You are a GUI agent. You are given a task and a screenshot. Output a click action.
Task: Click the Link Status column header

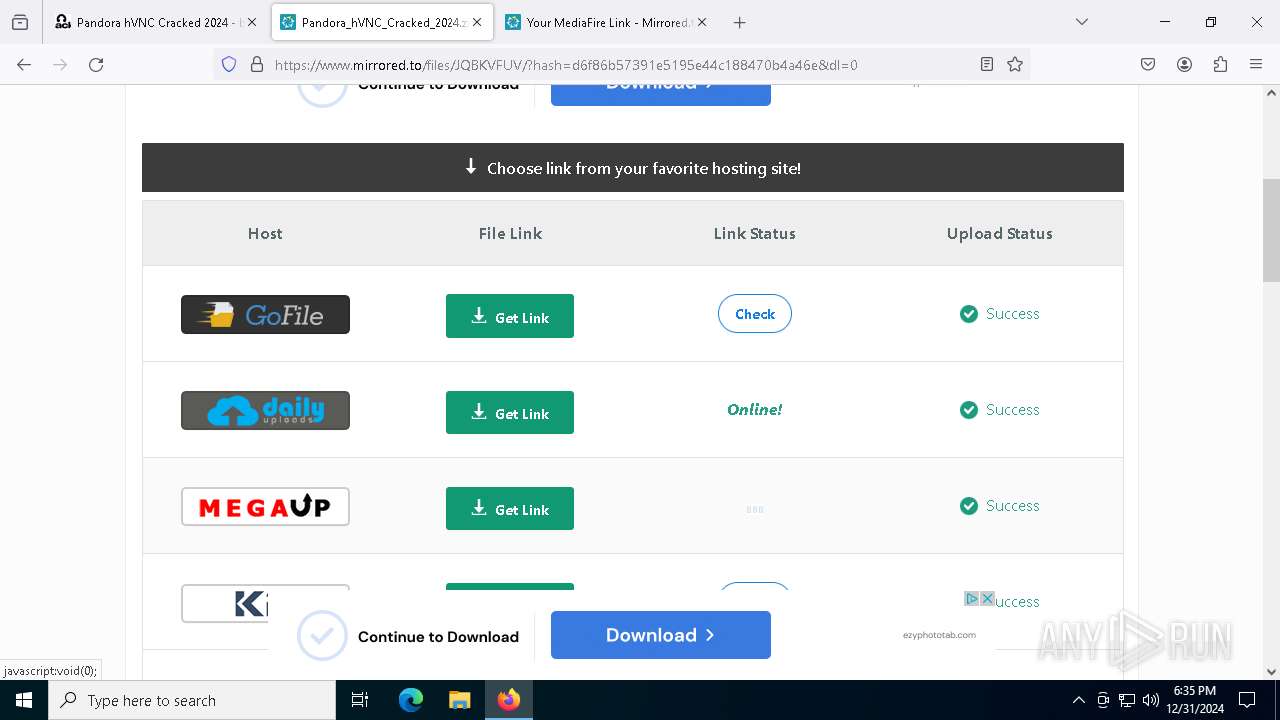755,233
